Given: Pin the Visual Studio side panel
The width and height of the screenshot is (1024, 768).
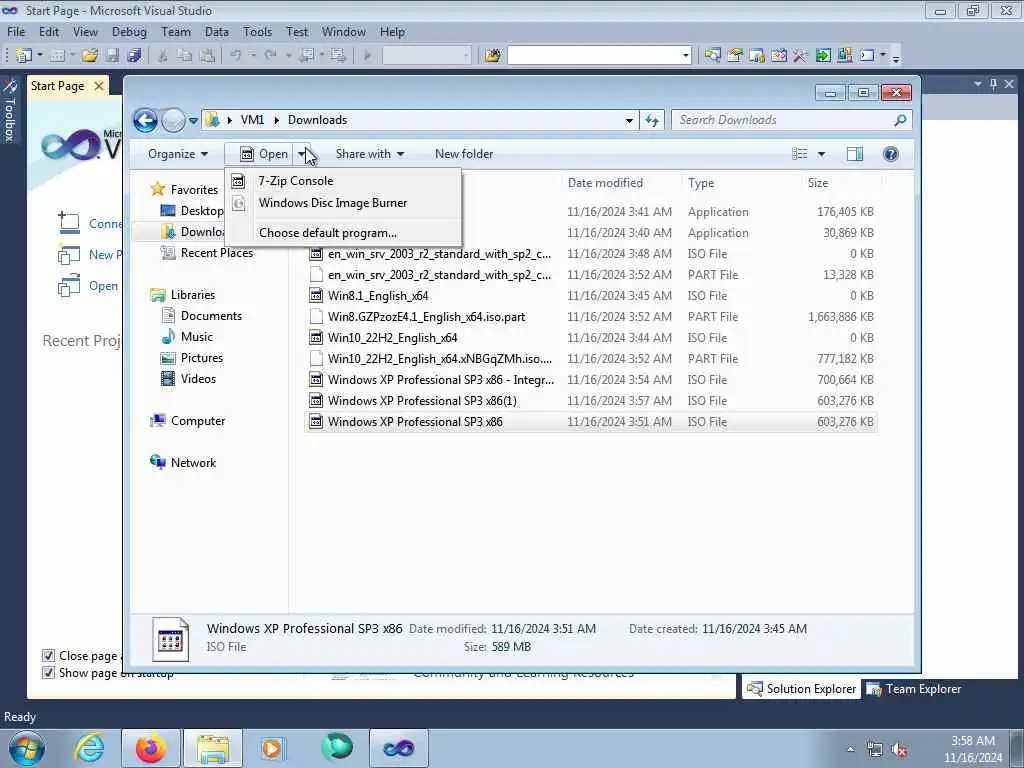Looking at the screenshot, I should [x=993, y=84].
